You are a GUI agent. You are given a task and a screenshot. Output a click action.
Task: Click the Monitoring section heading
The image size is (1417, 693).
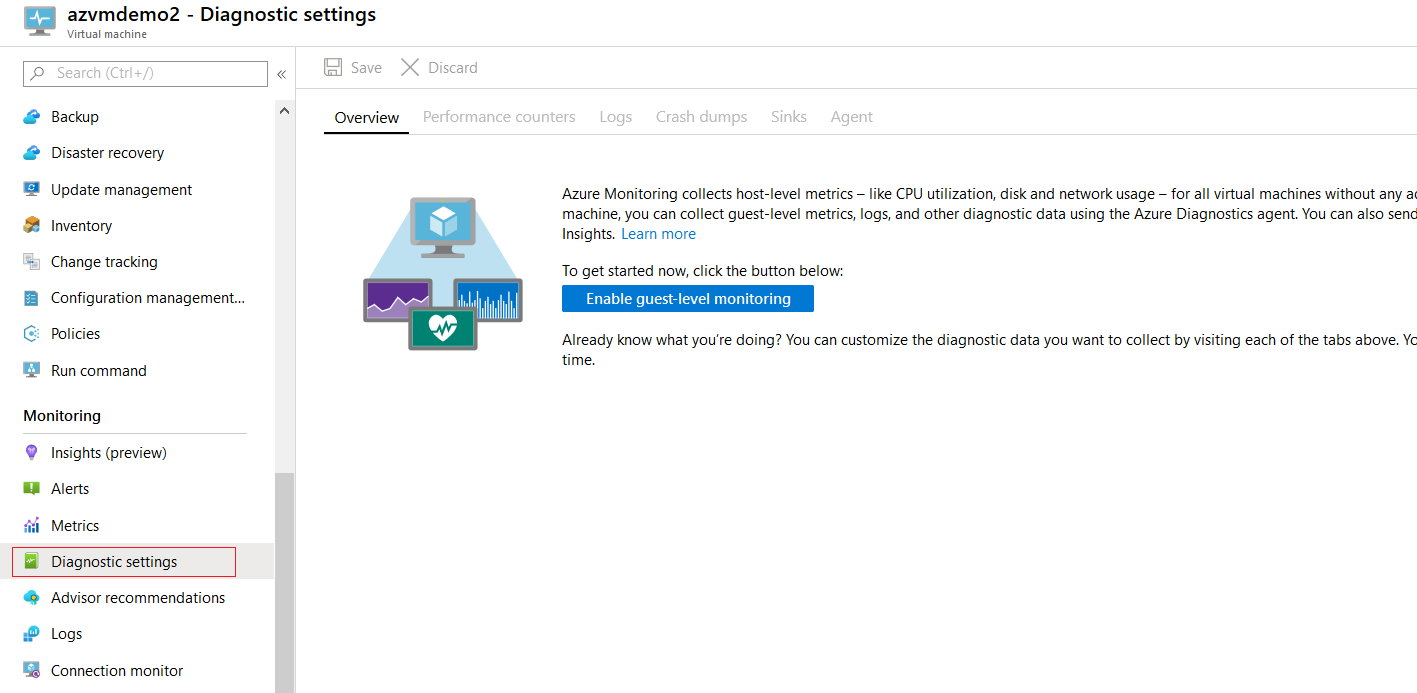coord(62,416)
